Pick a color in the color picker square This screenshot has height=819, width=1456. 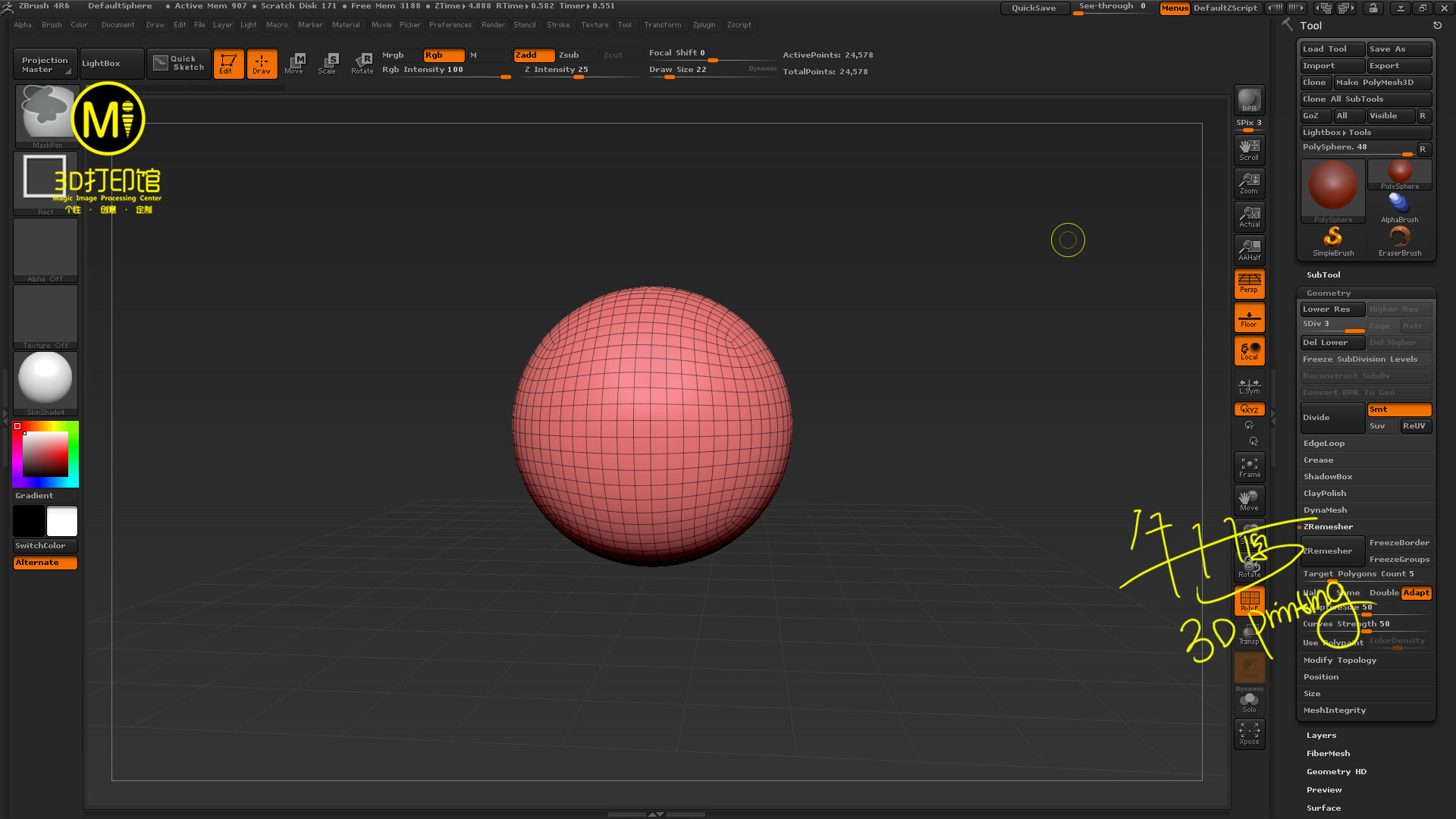[45, 454]
